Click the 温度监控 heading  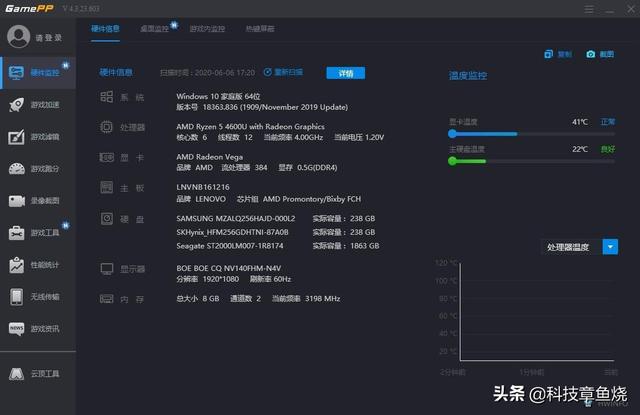click(x=468, y=75)
